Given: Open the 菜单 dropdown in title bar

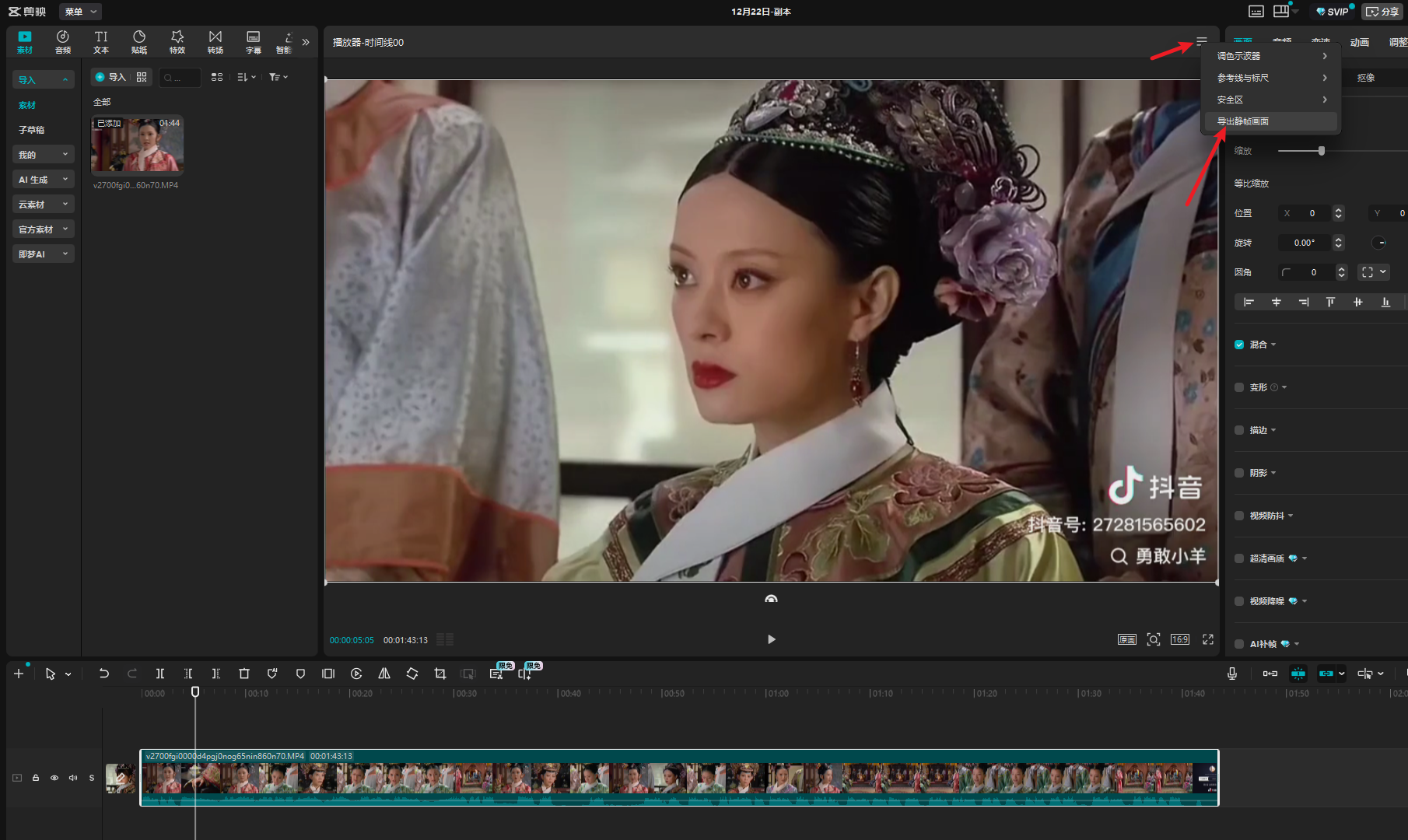Looking at the screenshot, I should (x=80, y=12).
